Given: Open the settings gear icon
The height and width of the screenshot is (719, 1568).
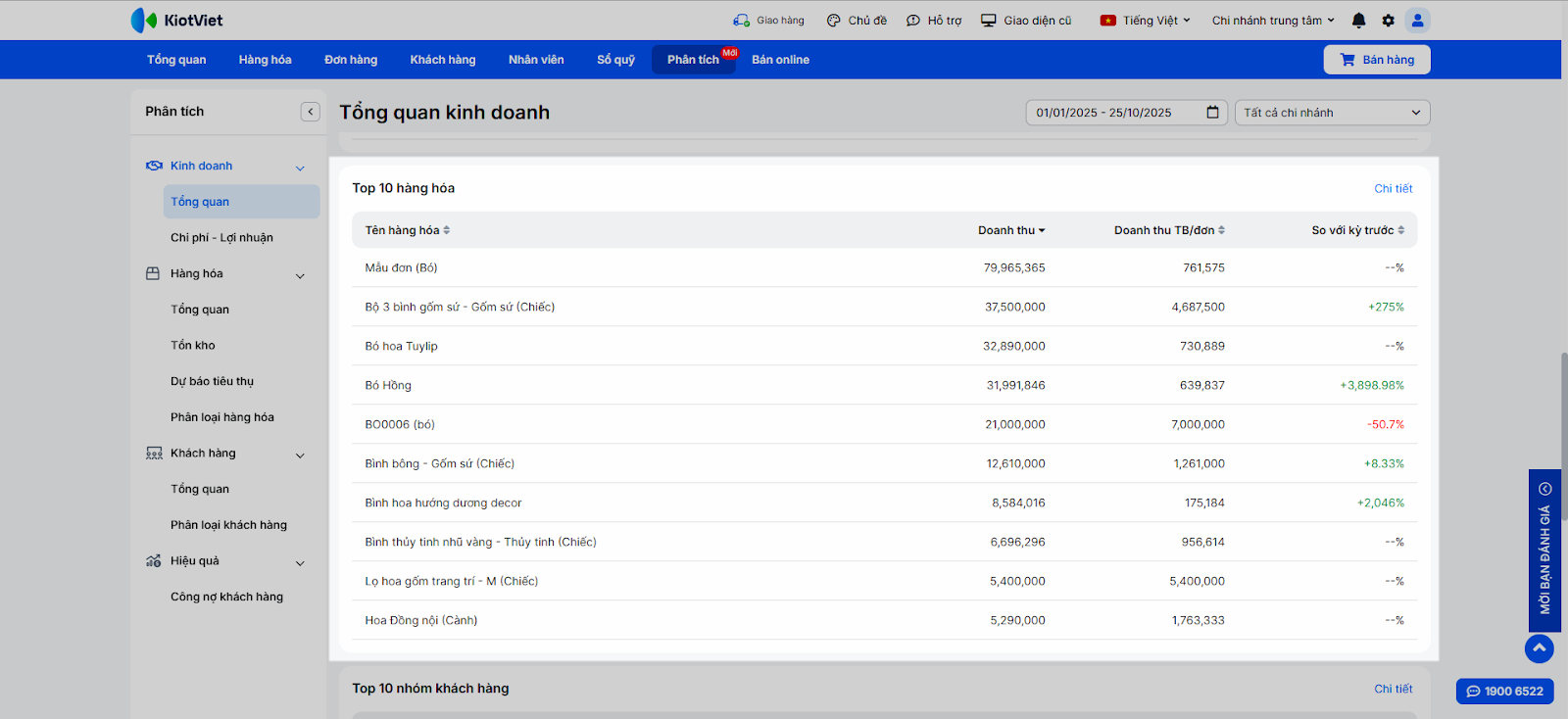Looking at the screenshot, I should point(1388,21).
